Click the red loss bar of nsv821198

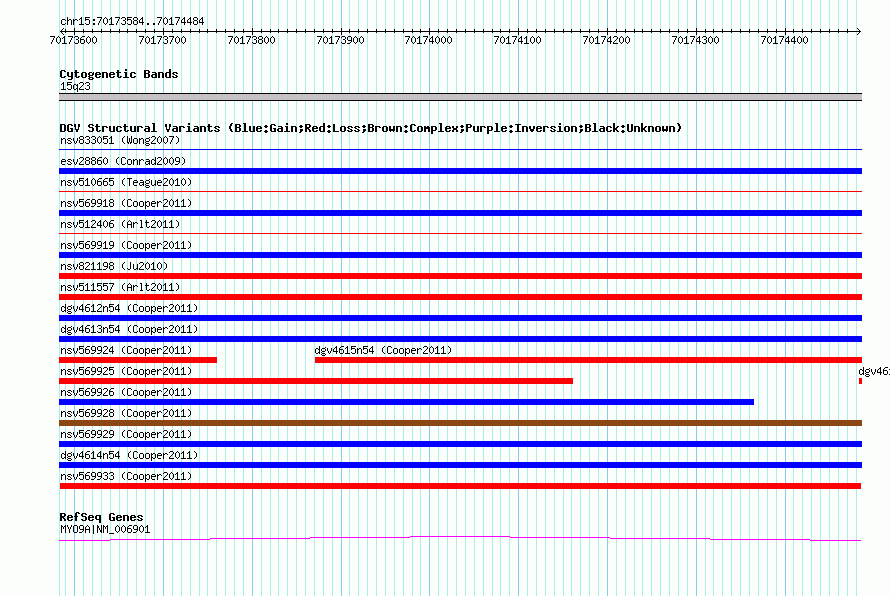point(460,276)
